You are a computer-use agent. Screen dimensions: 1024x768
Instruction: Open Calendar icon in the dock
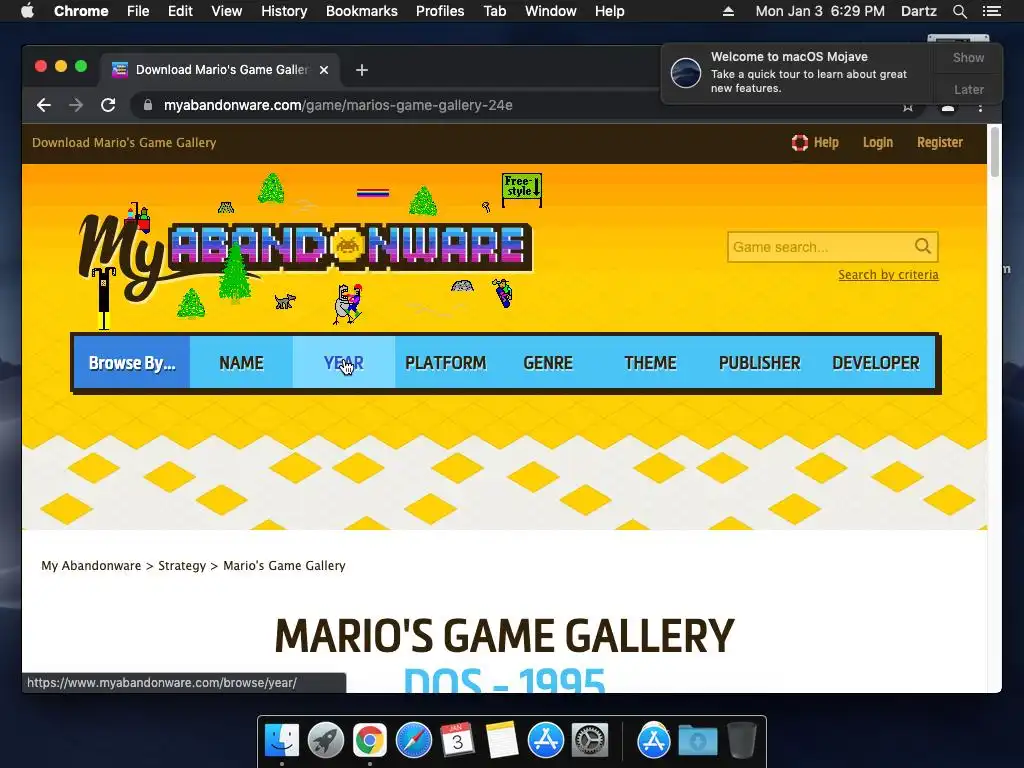[457, 741]
